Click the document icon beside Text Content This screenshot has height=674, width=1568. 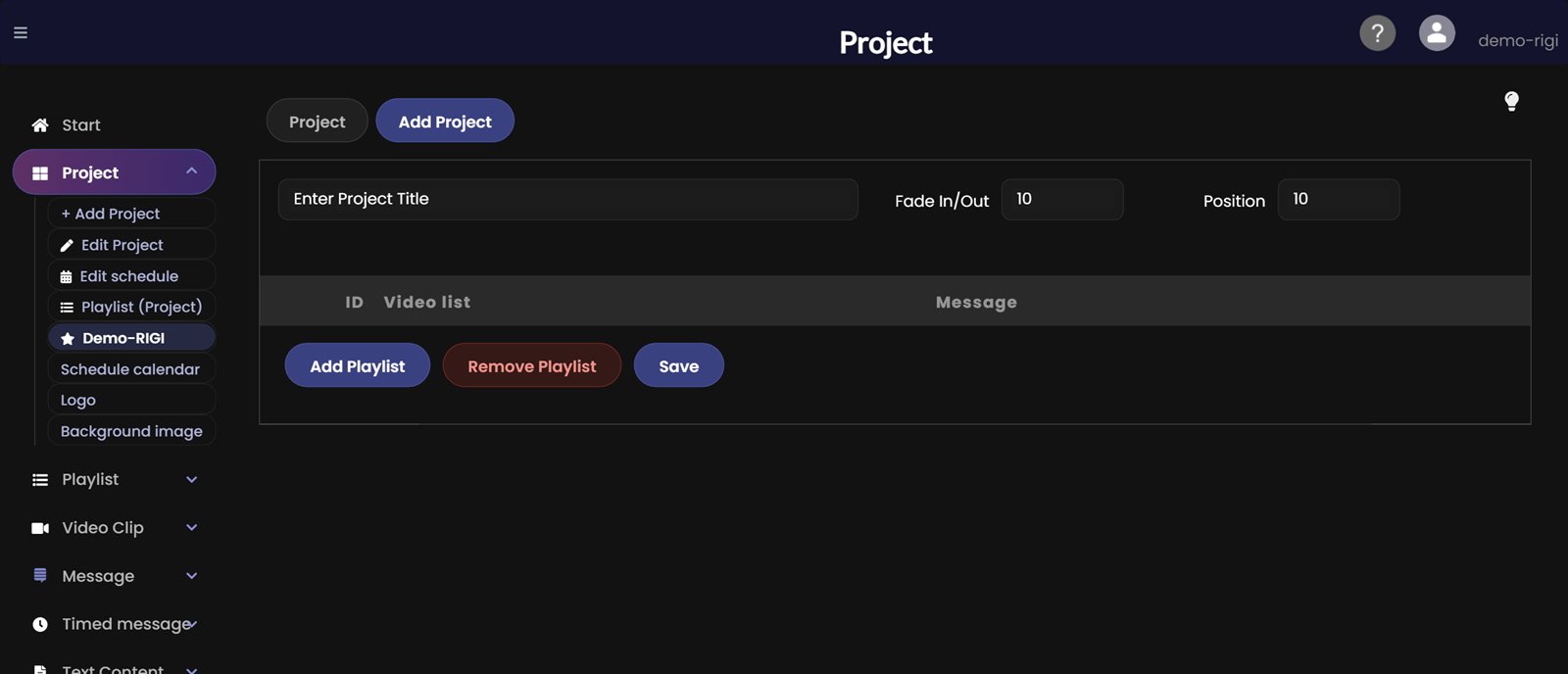[x=40, y=670]
